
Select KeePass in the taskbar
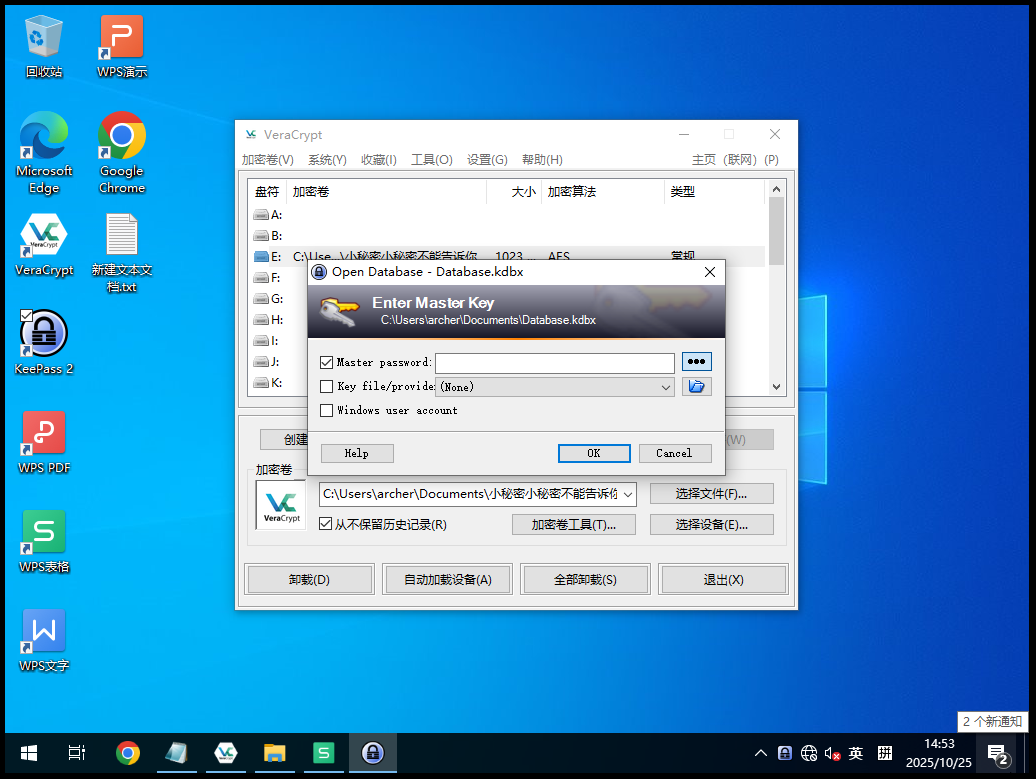coord(373,753)
